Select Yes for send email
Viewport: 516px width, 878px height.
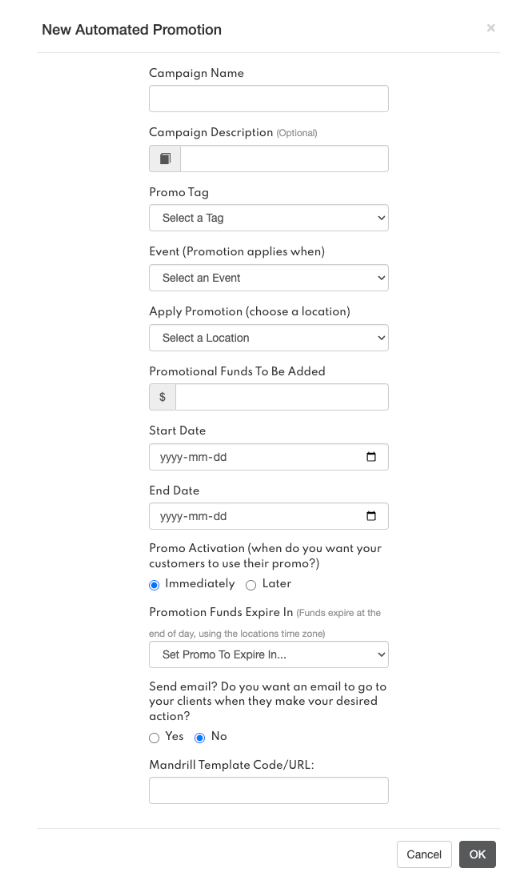coord(154,738)
